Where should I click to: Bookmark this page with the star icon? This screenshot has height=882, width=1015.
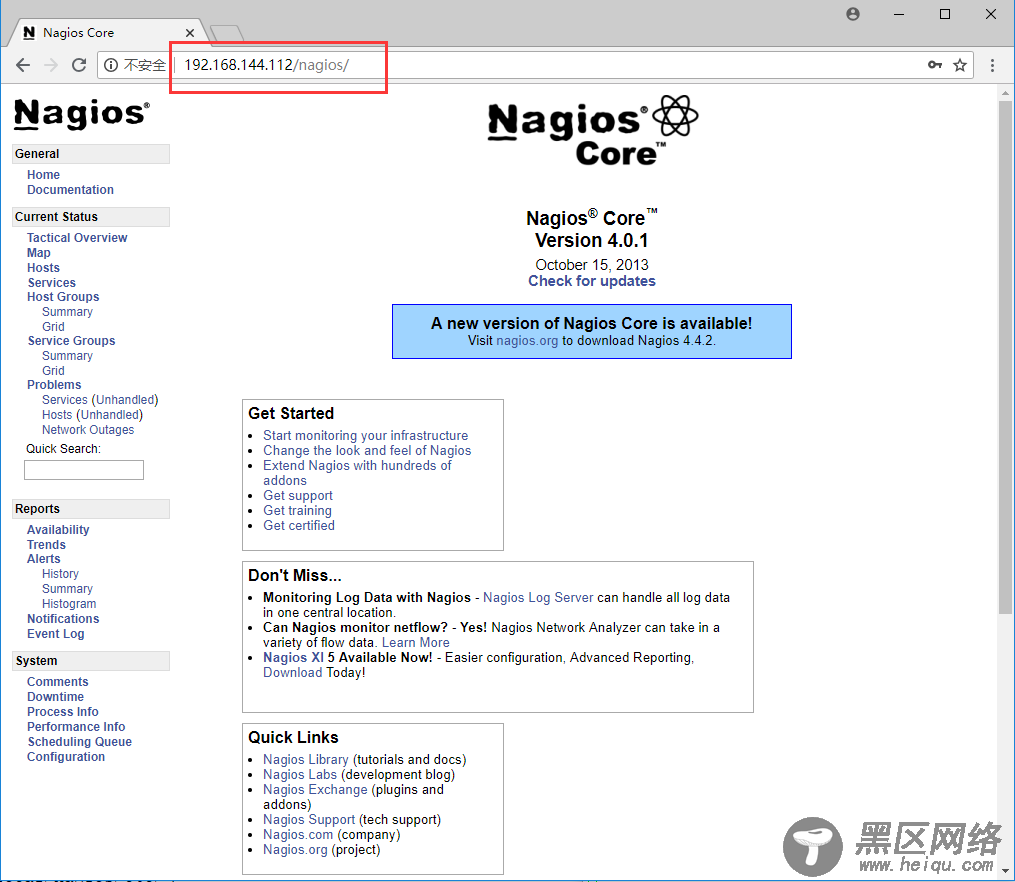click(x=960, y=65)
